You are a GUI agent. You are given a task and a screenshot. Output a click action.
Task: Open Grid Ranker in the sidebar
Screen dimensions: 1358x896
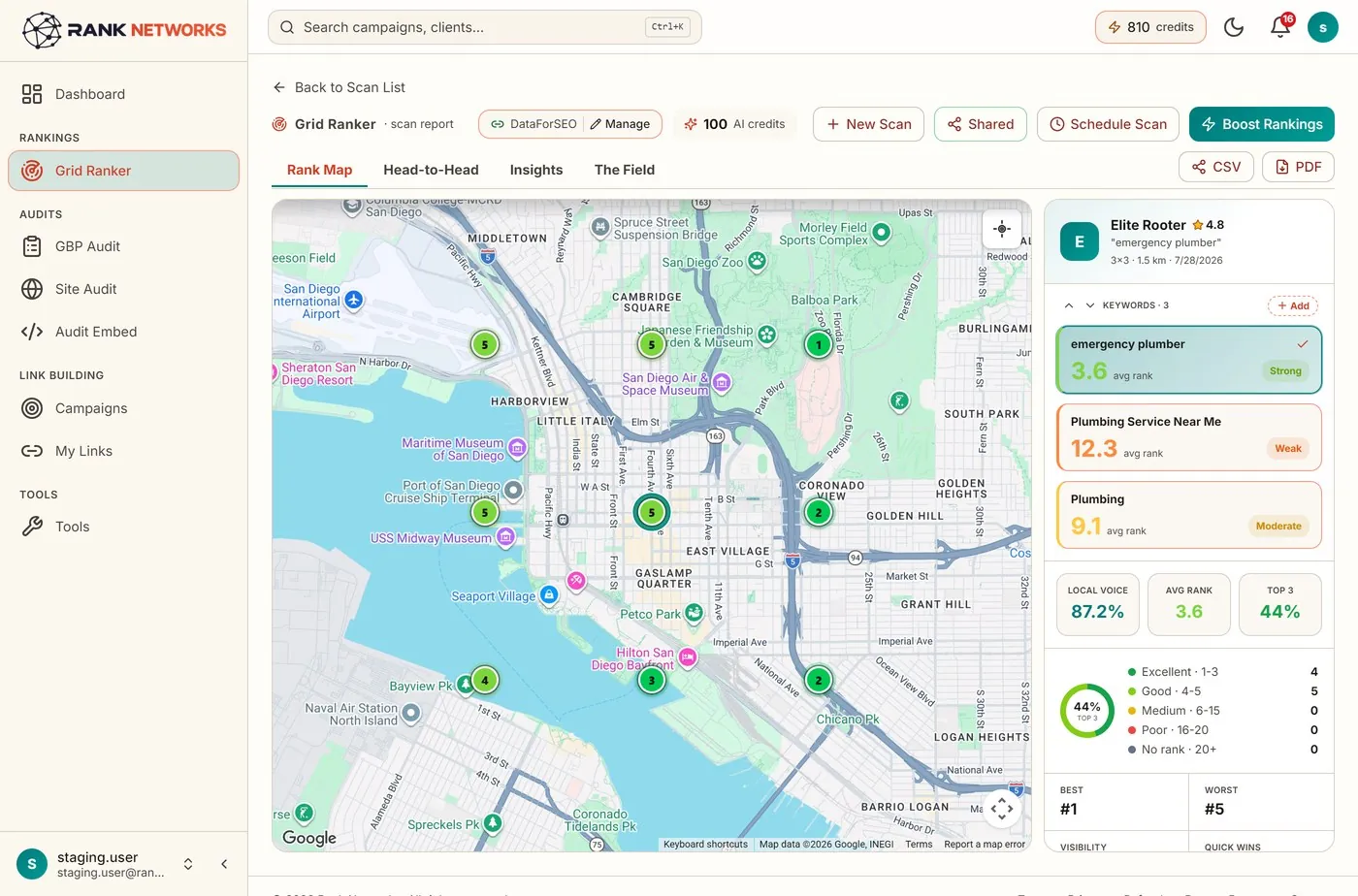pyautogui.click(x=123, y=171)
